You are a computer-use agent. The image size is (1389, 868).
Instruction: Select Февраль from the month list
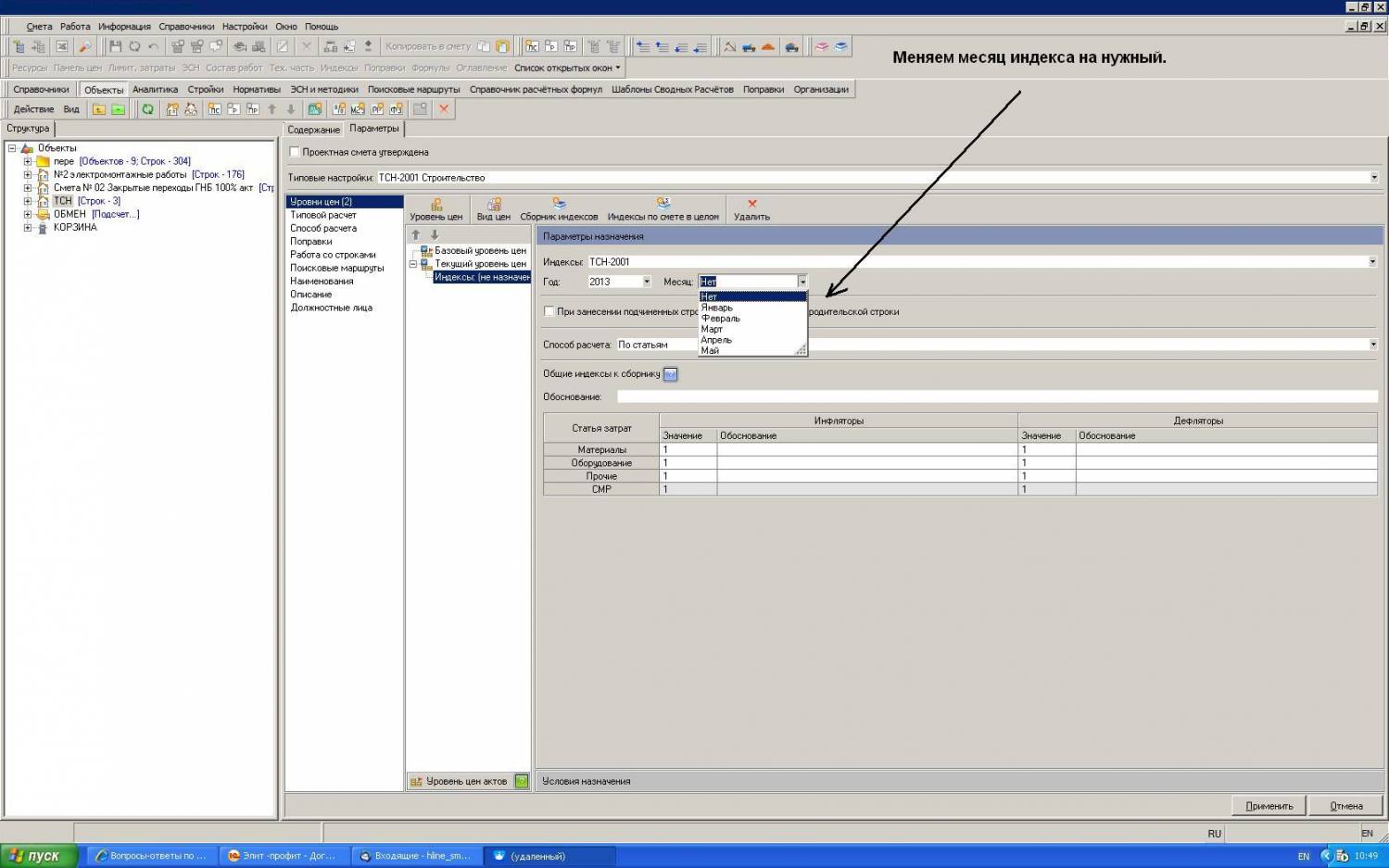click(x=721, y=318)
